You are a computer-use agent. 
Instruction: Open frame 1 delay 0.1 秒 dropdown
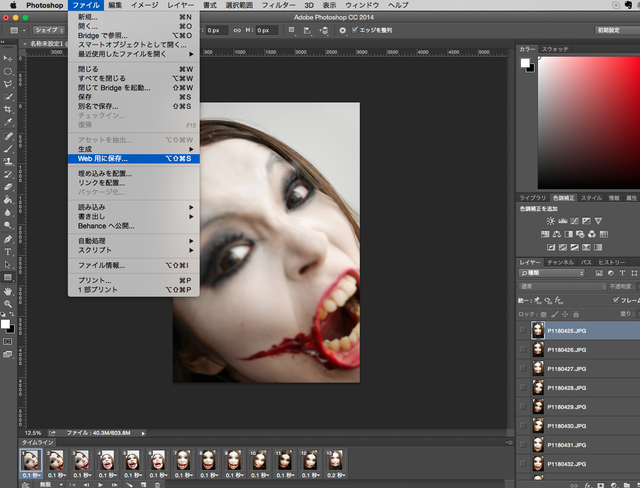click(x=31, y=475)
